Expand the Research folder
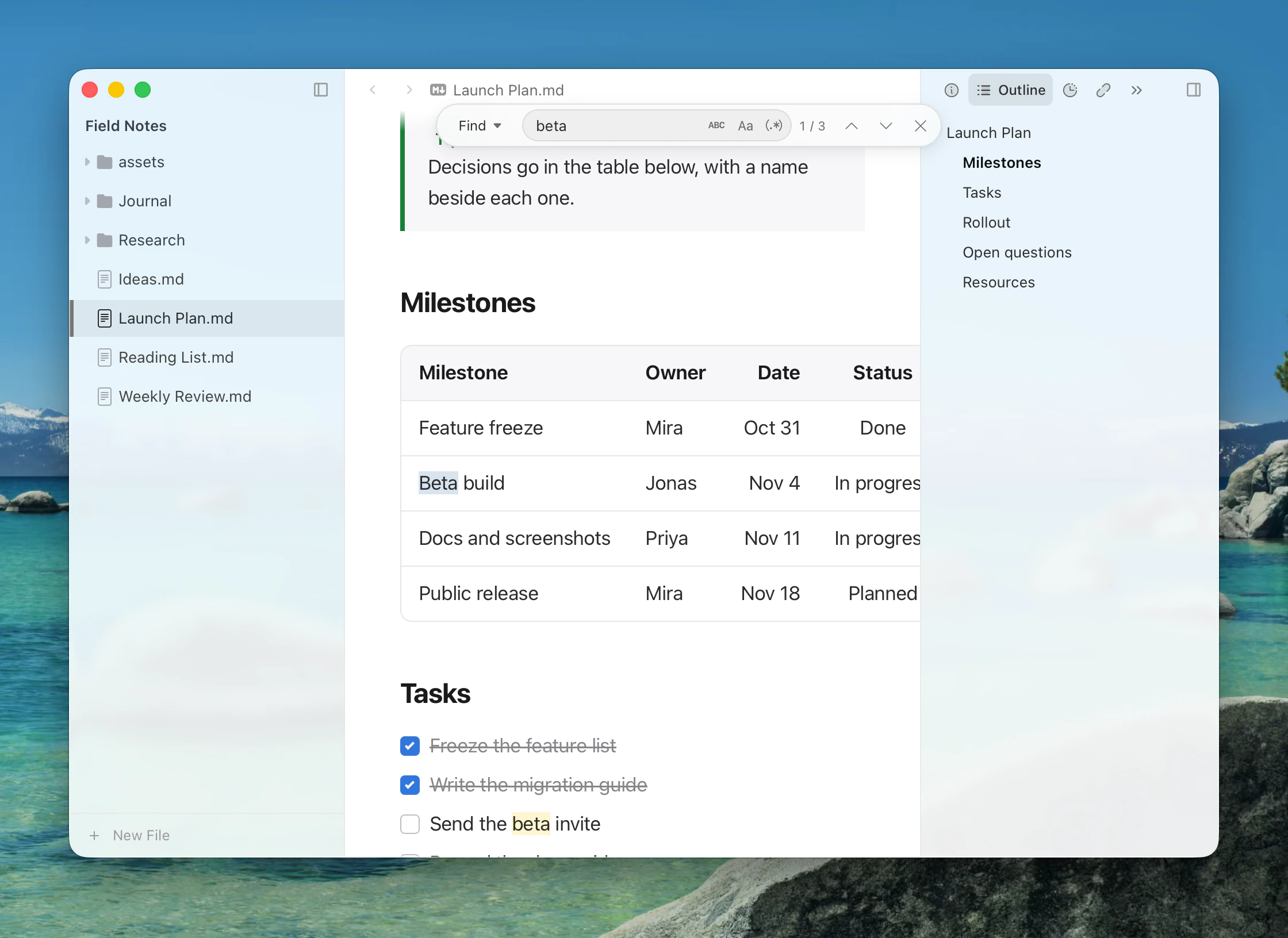This screenshot has height=938, width=1288. tap(87, 240)
